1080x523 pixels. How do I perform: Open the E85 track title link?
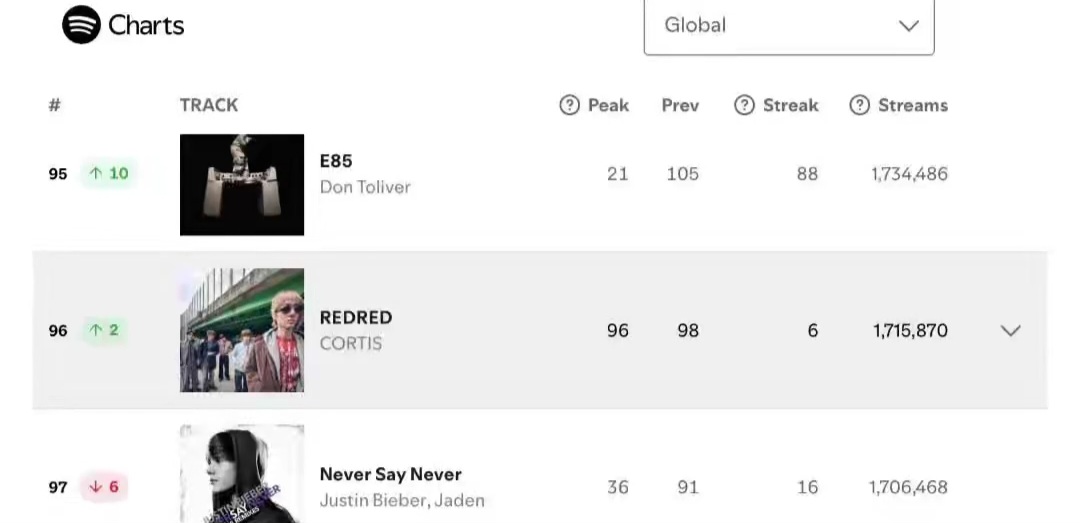tap(336, 161)
